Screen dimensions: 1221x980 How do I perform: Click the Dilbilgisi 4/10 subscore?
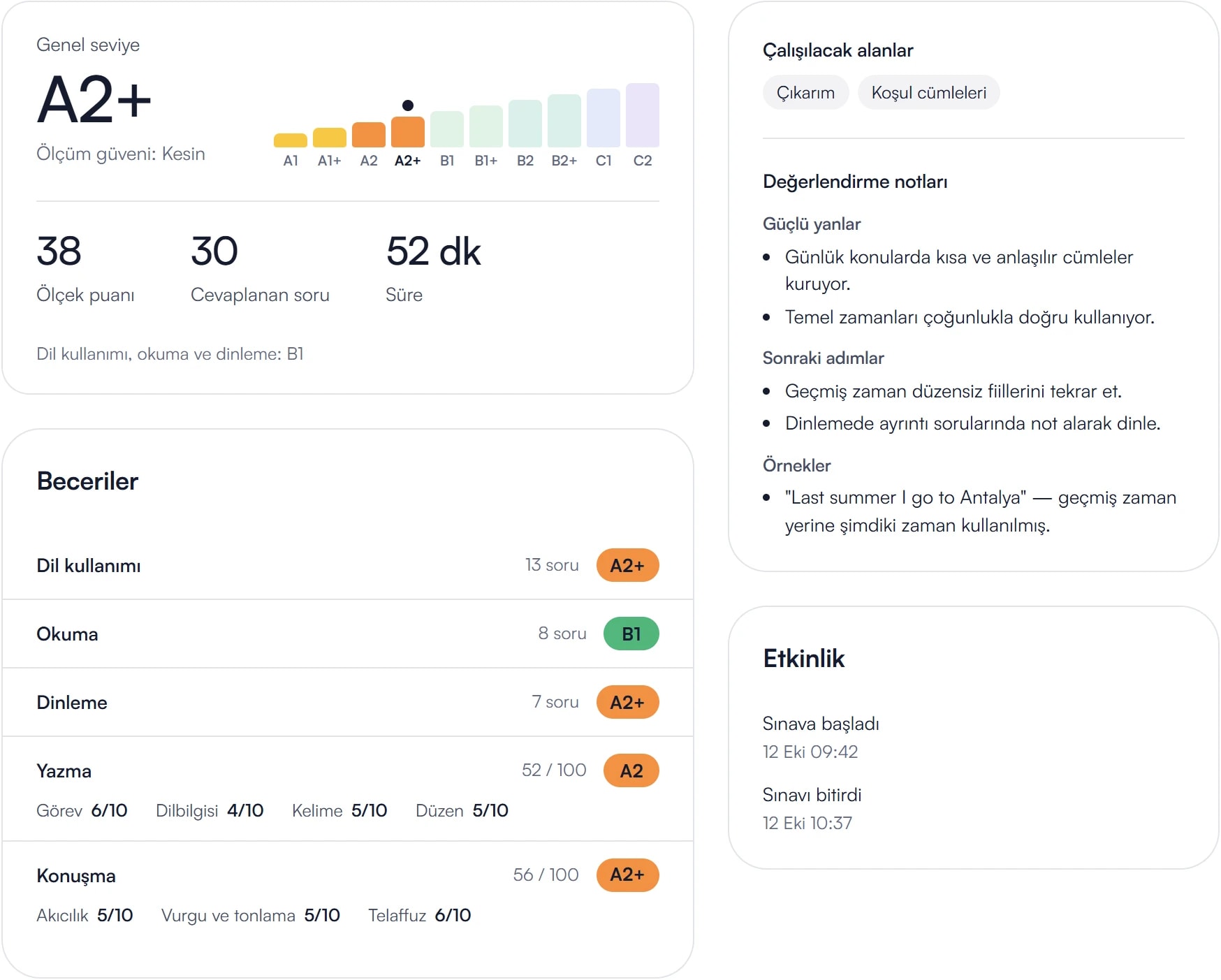pyautogui.click(x=210, y=810)
